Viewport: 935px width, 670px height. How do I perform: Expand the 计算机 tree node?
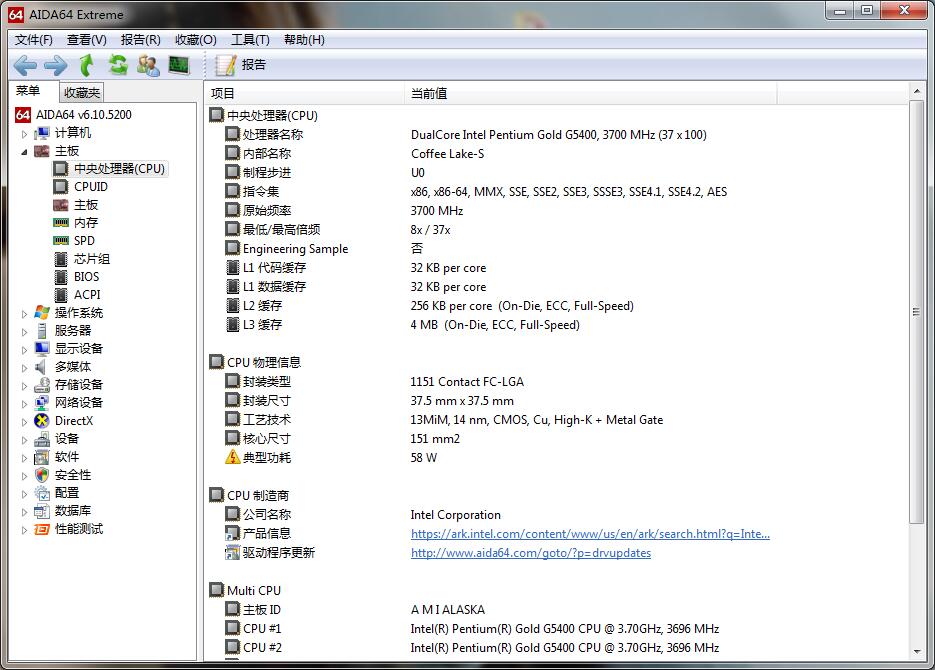pos(24,134)
